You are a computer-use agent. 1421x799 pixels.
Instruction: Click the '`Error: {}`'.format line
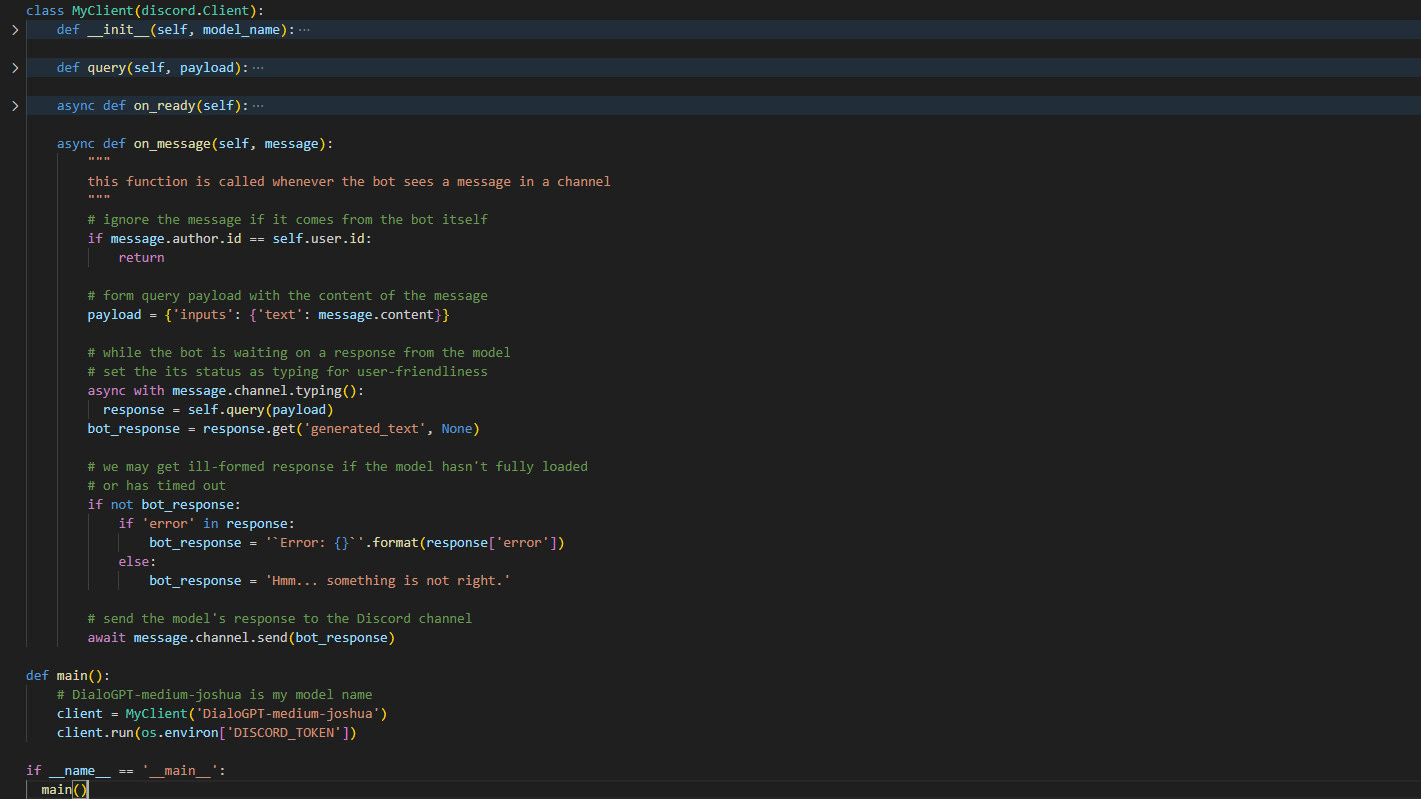pos(357,543)
